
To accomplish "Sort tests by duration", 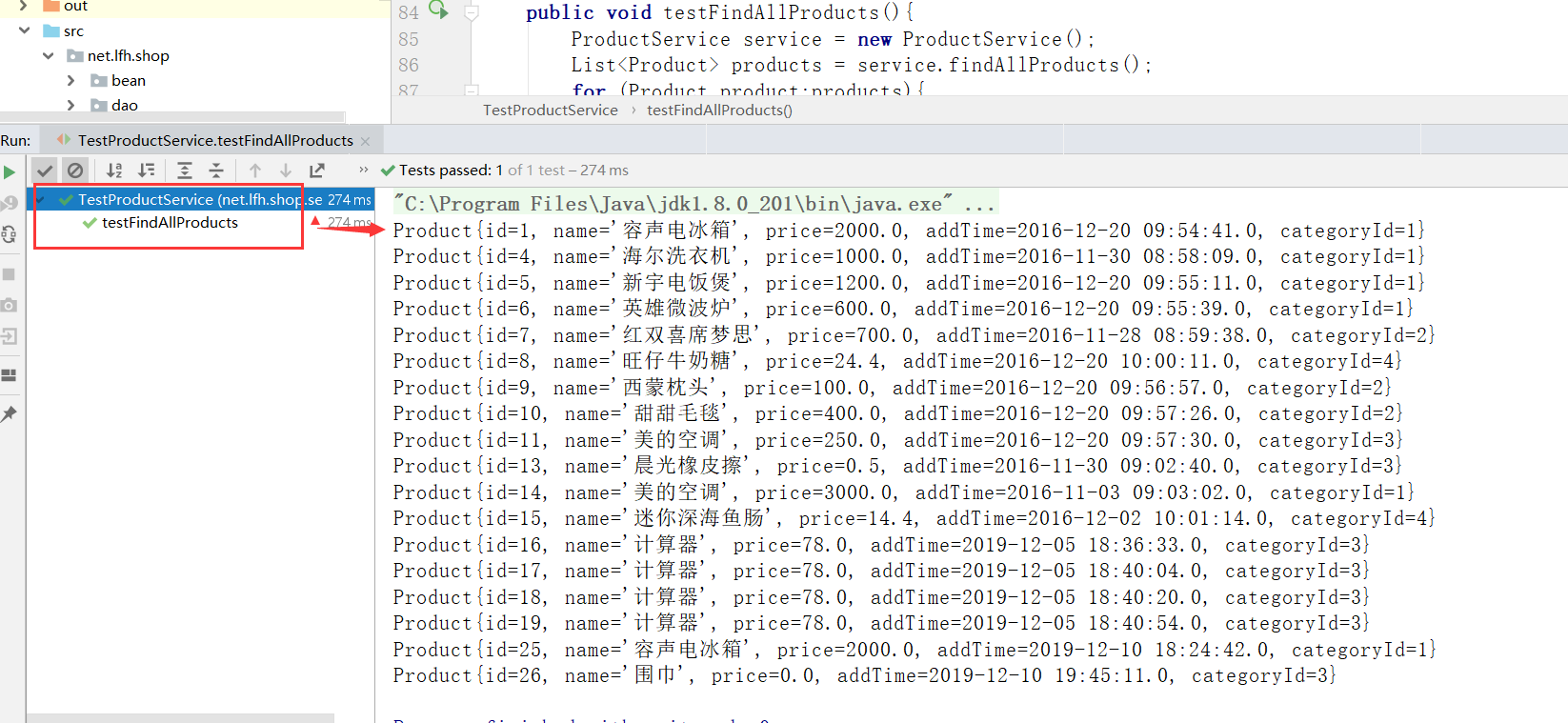I will coord(146,171).
